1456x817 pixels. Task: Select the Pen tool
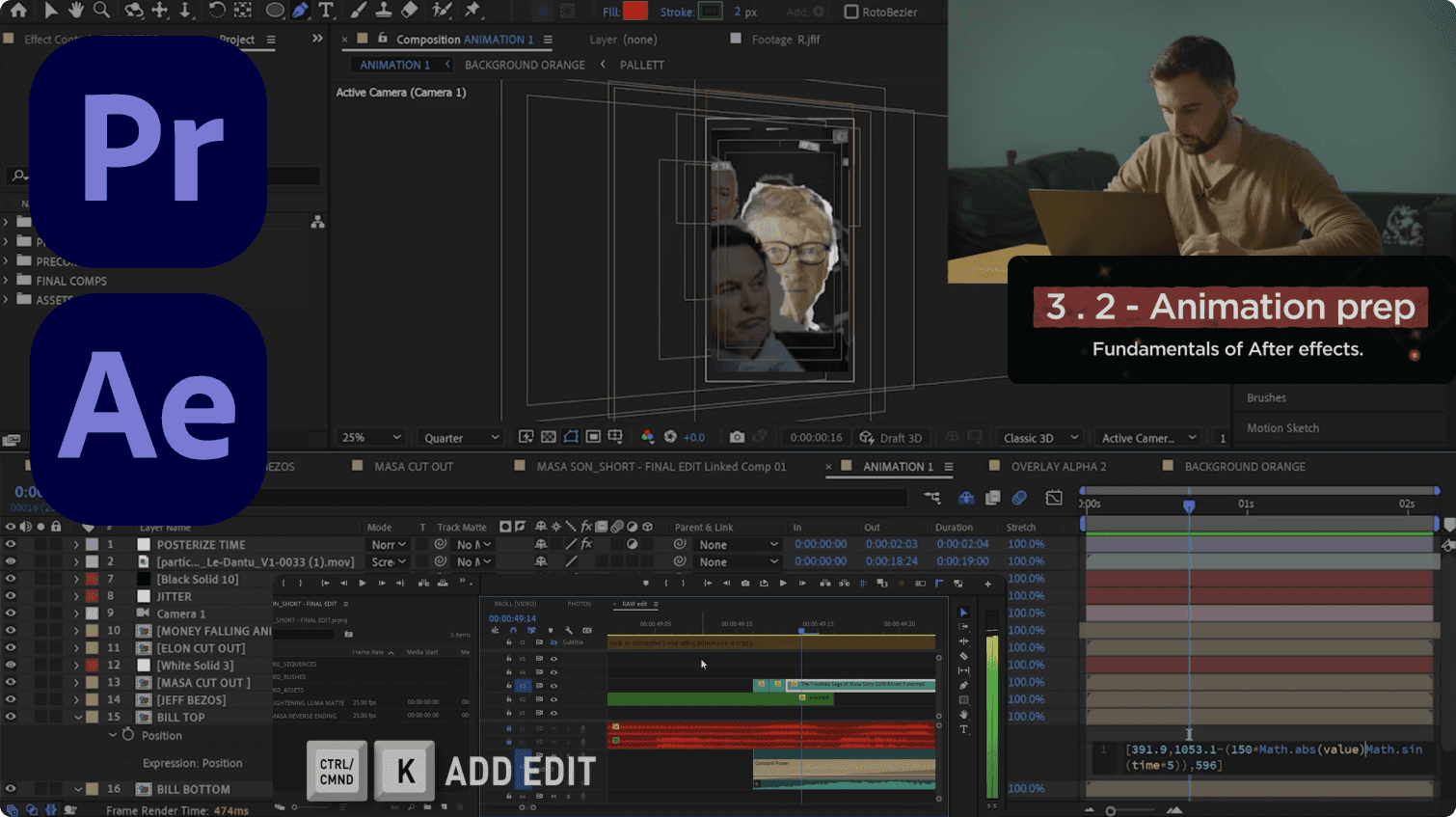click(300, 11)
